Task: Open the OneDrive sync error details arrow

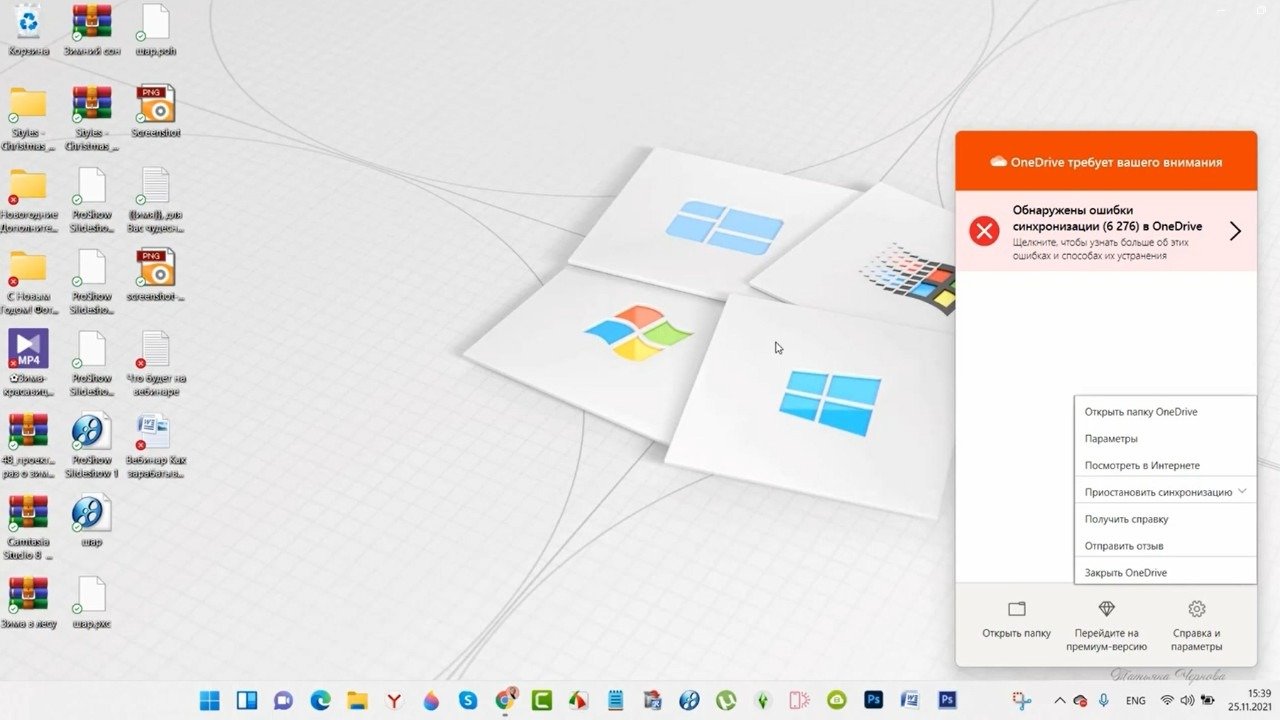Action: click(x=1235, y=231)
